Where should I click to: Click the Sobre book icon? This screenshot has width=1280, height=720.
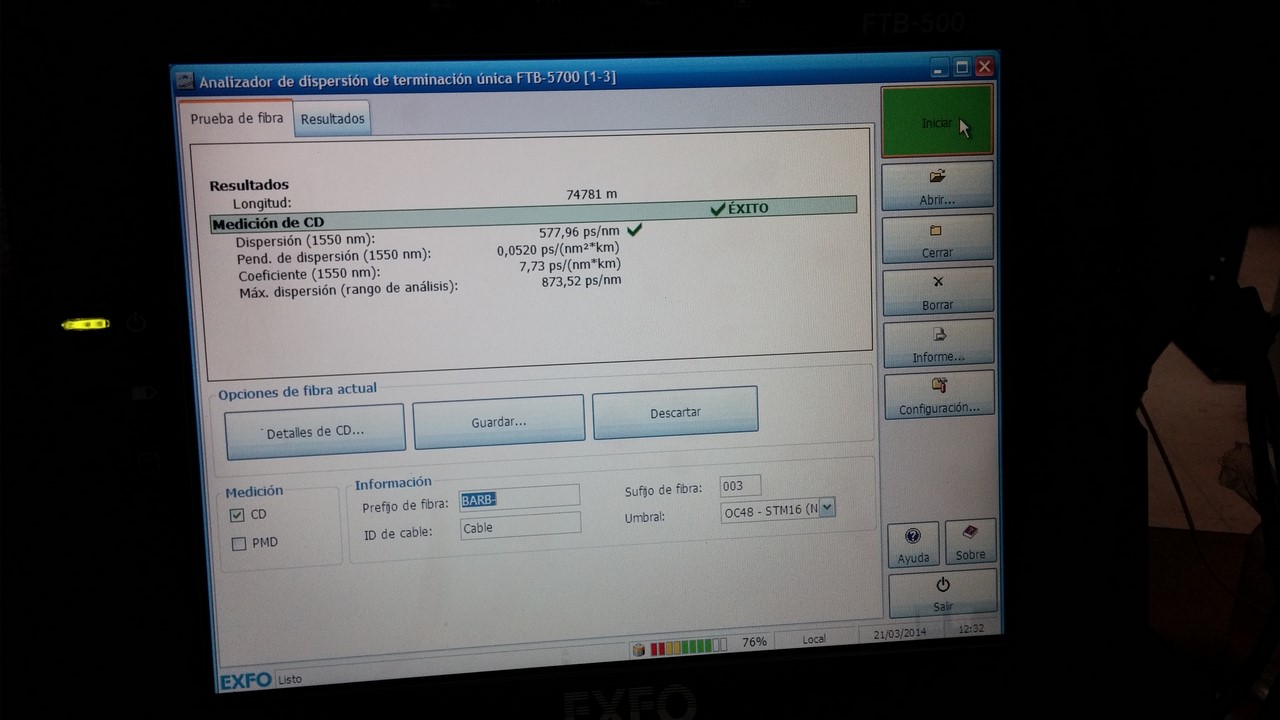[x=969, y=533]
